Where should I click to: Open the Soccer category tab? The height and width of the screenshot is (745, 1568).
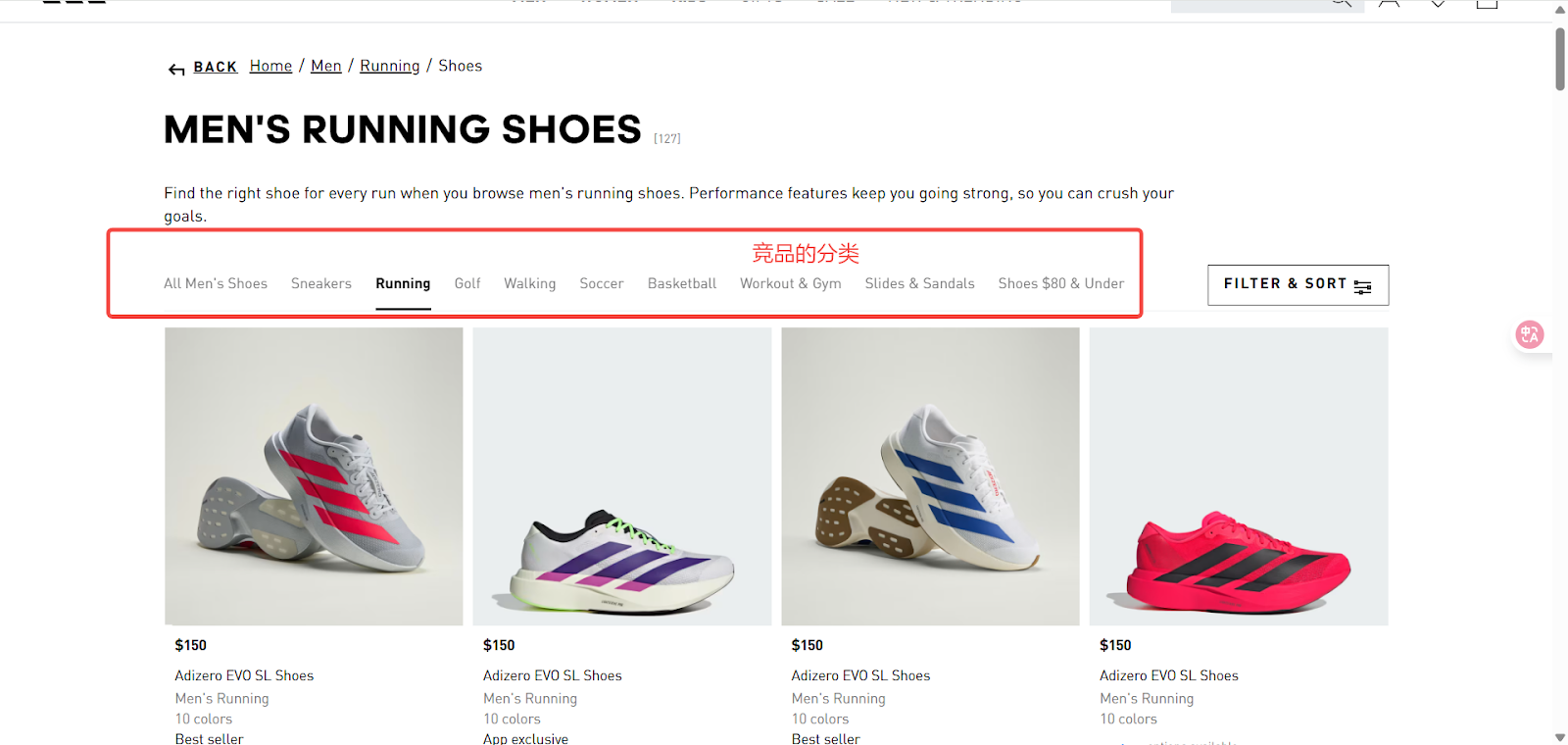click(601, 283)
